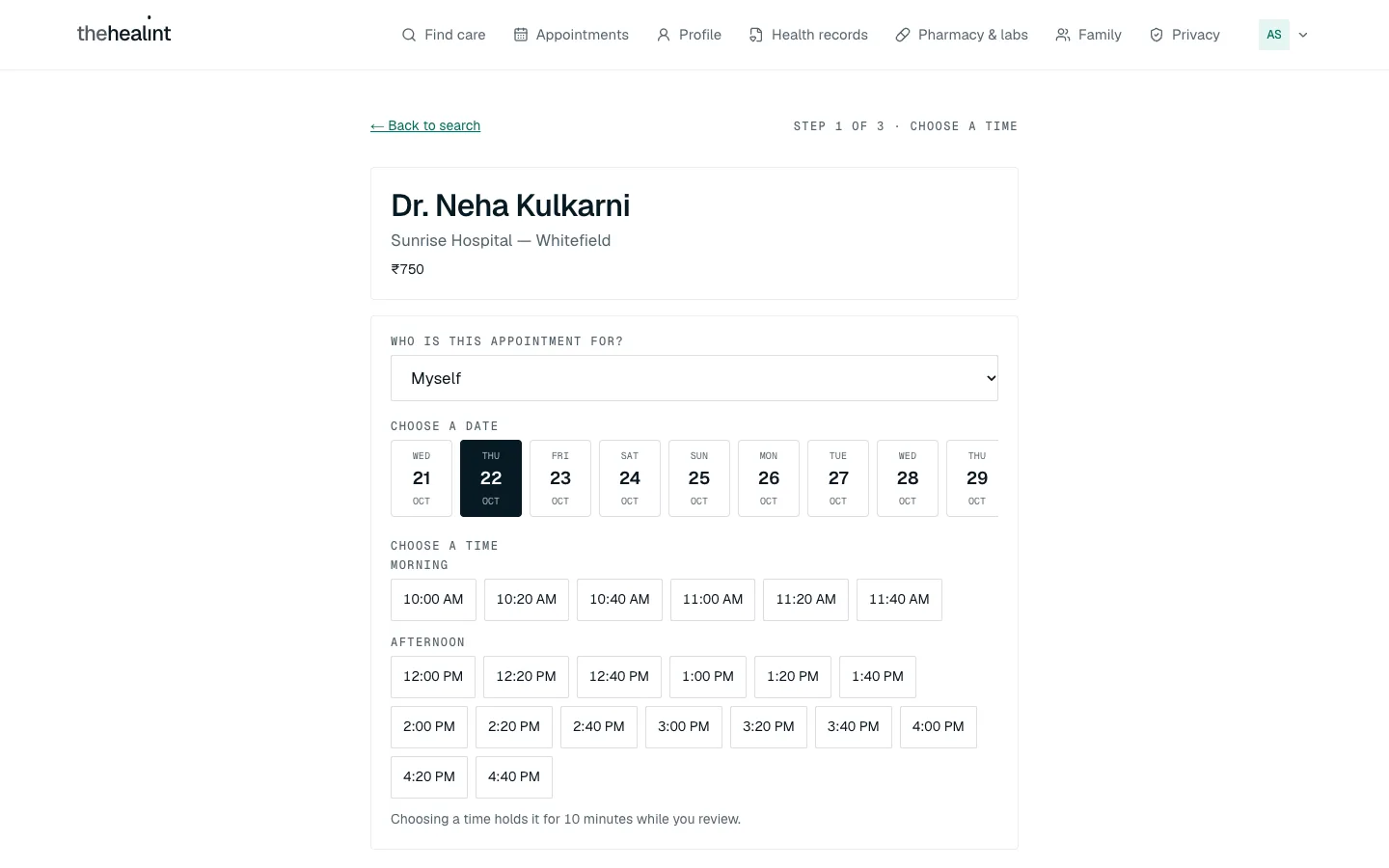Click the Health records document icon
The height and width of the screenshot is (868, 1389).
(756, 35)
